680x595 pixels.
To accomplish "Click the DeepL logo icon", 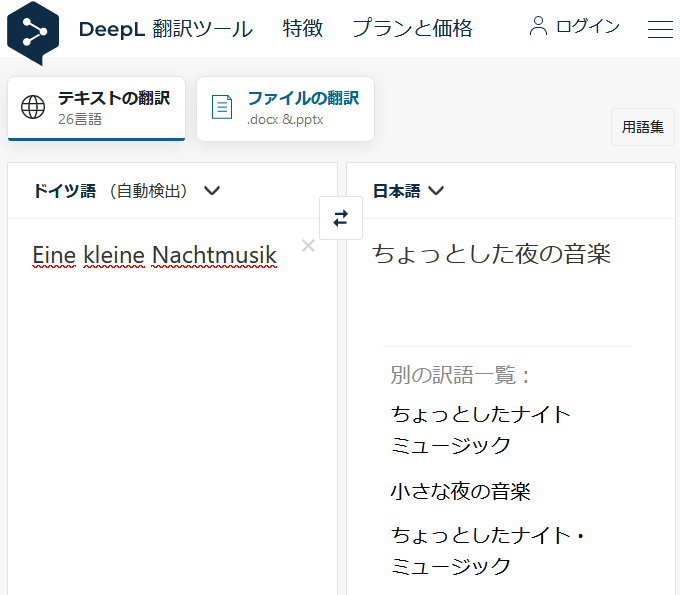I will pyautogui.click(x=33, y=33).
